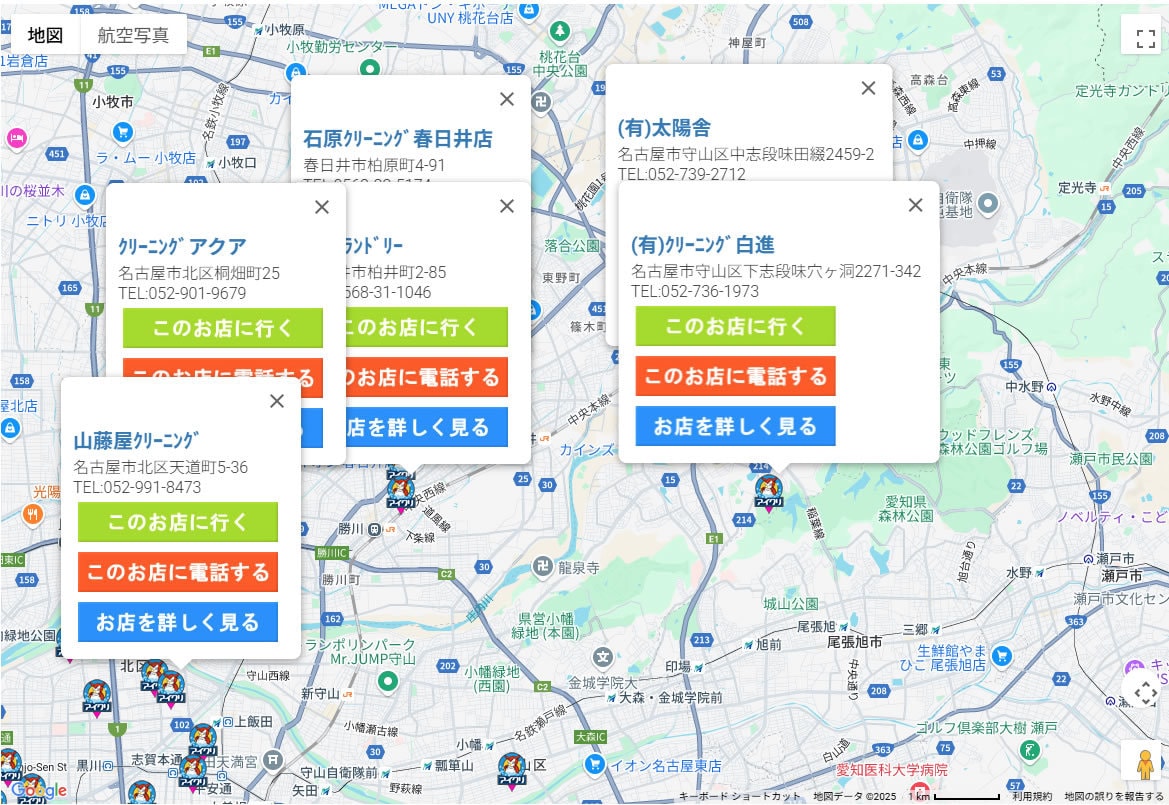Click the shop marker beside 守山区 label
The image size is (1169, 805).
tap(511, 769)
